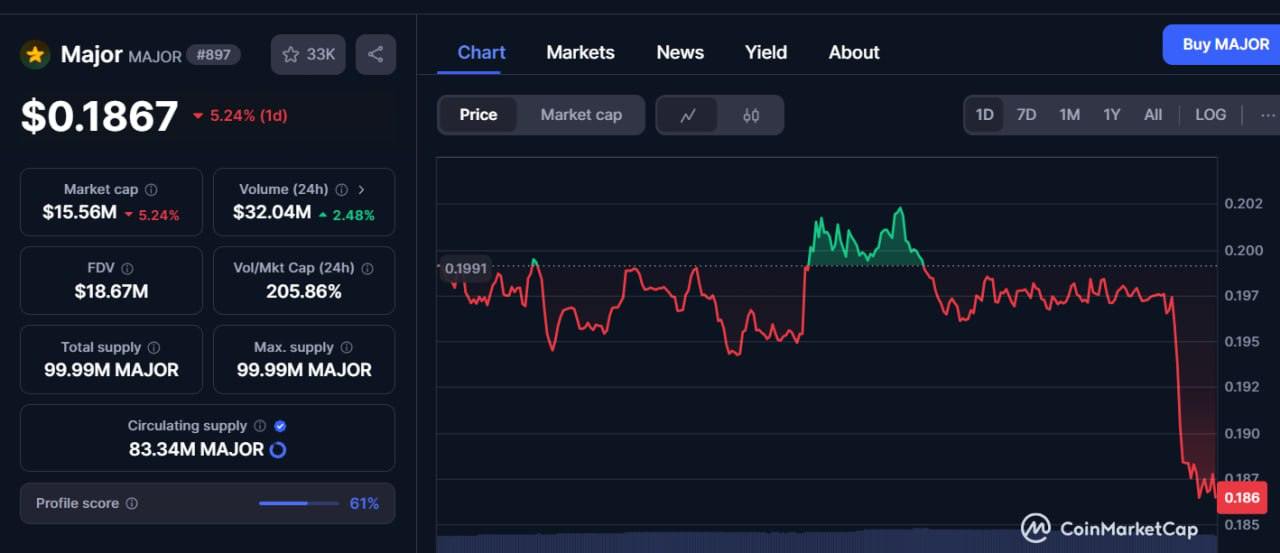Click the 61% profile score value

(x=364, y=504)
